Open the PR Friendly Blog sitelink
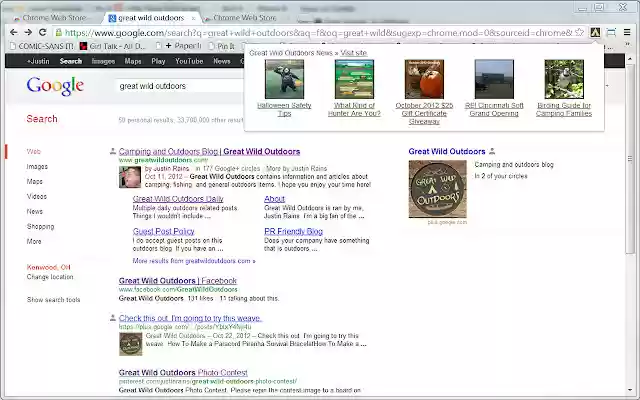640x400 pixels. [293, 231]
